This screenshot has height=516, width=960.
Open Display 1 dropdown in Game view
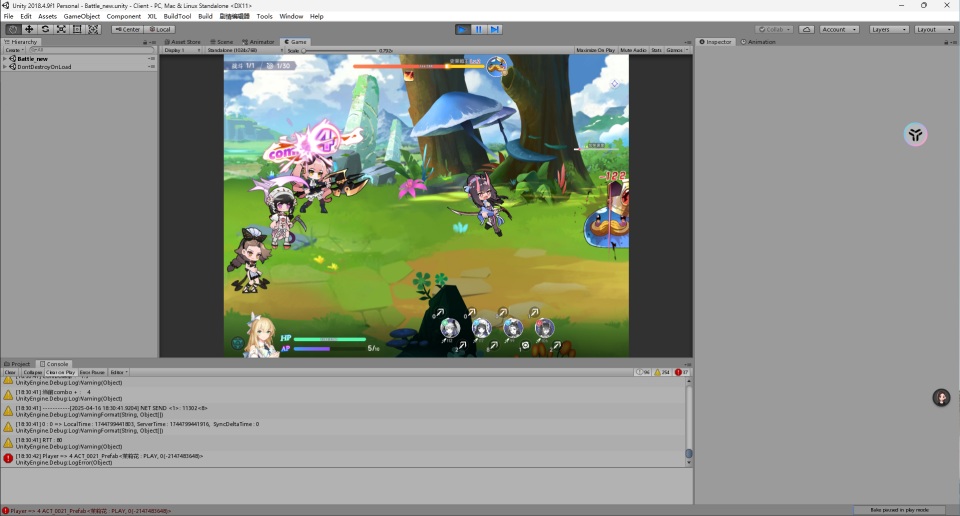(182, 50)
